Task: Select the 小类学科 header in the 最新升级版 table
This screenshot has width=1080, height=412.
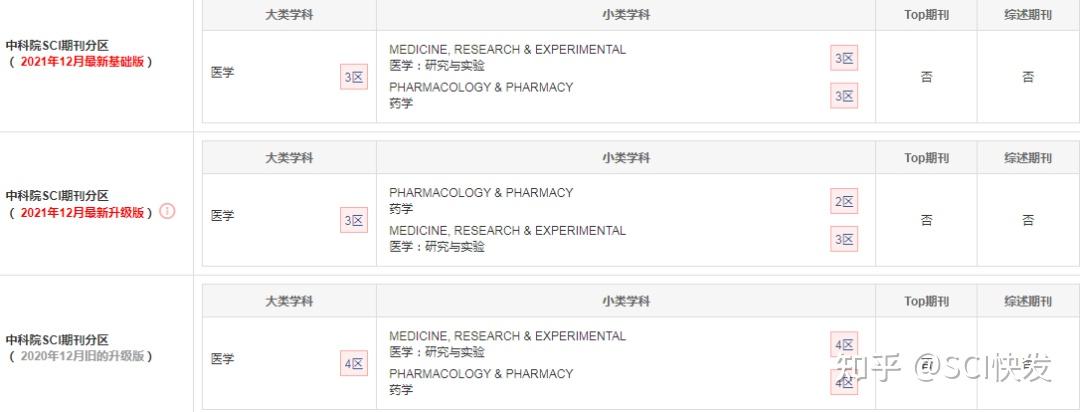Action: pyautogui.click(x=626, y=158)
